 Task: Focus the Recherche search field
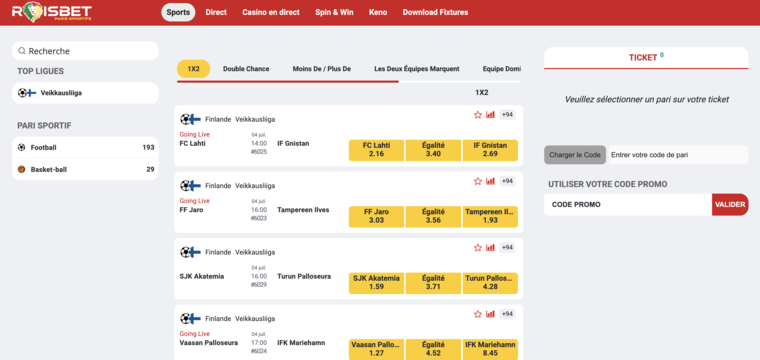coord(85,51)
